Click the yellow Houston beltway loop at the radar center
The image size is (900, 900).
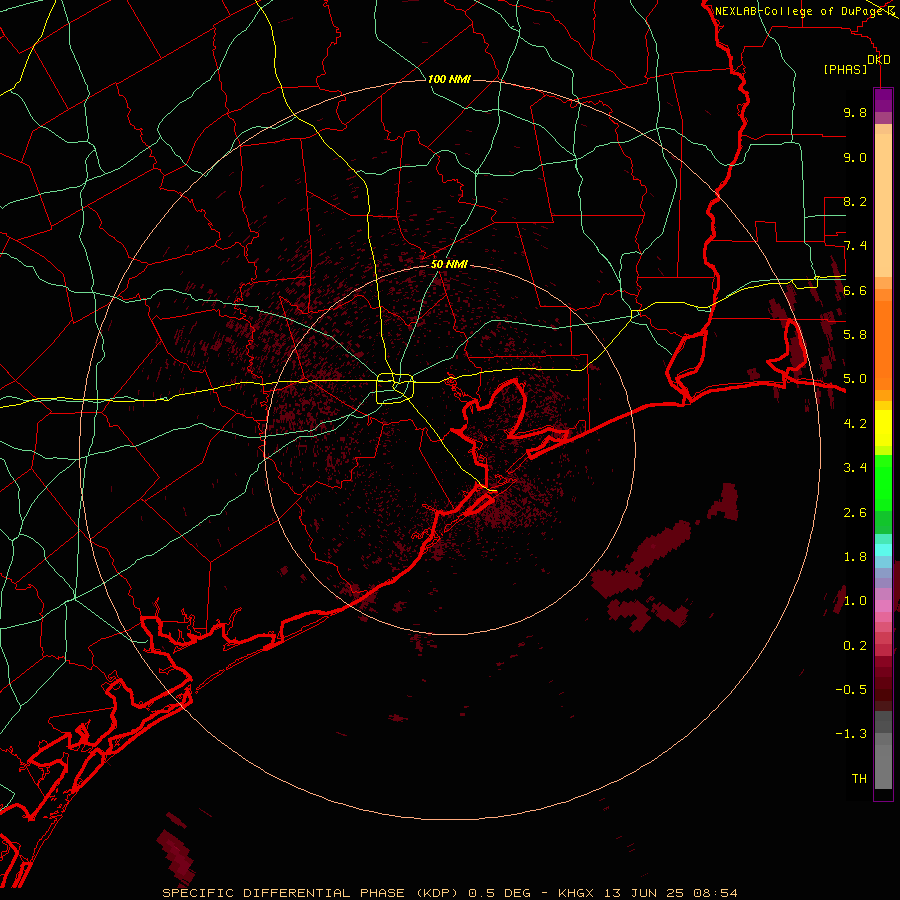395,389
